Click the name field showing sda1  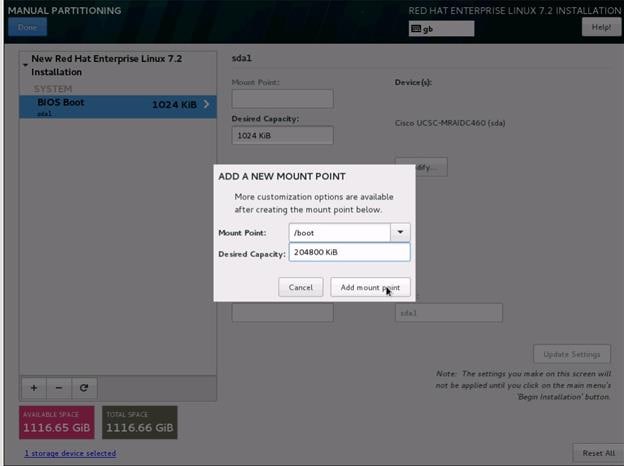click(x=449, y=313)
